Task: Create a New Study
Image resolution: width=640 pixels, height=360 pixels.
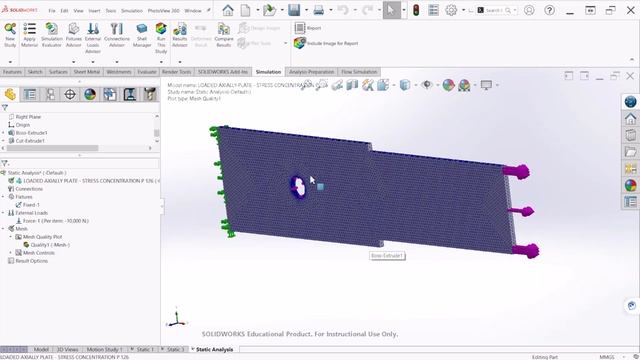Action: (10, 35)
